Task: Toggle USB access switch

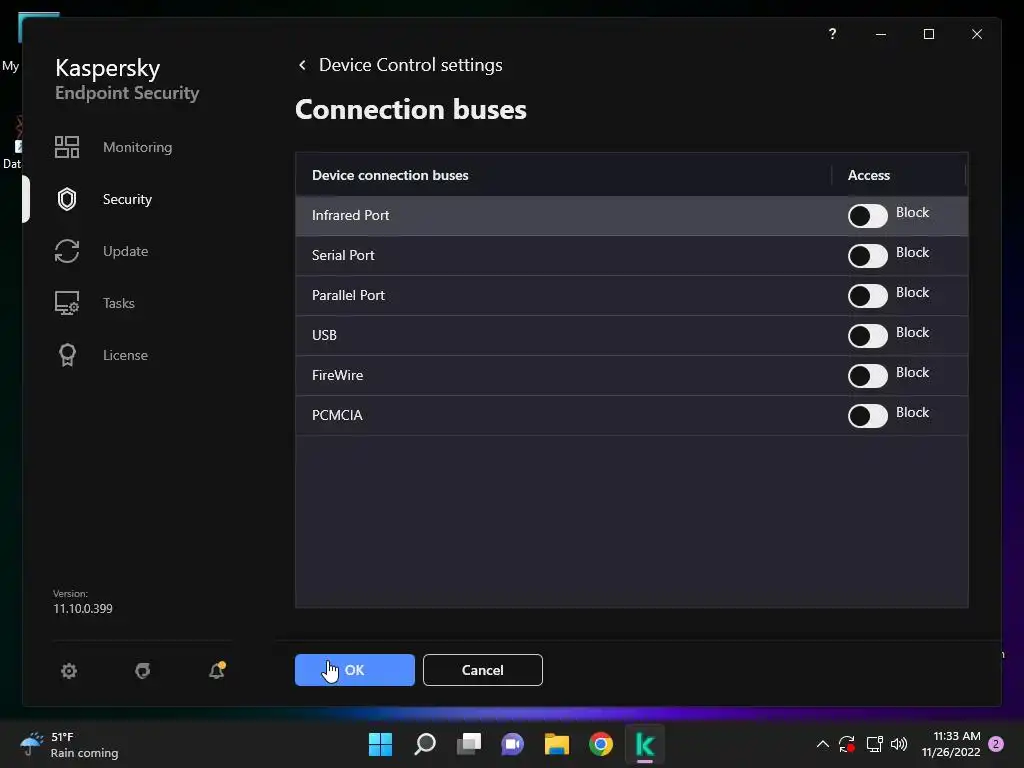Action: click(867, 336)
